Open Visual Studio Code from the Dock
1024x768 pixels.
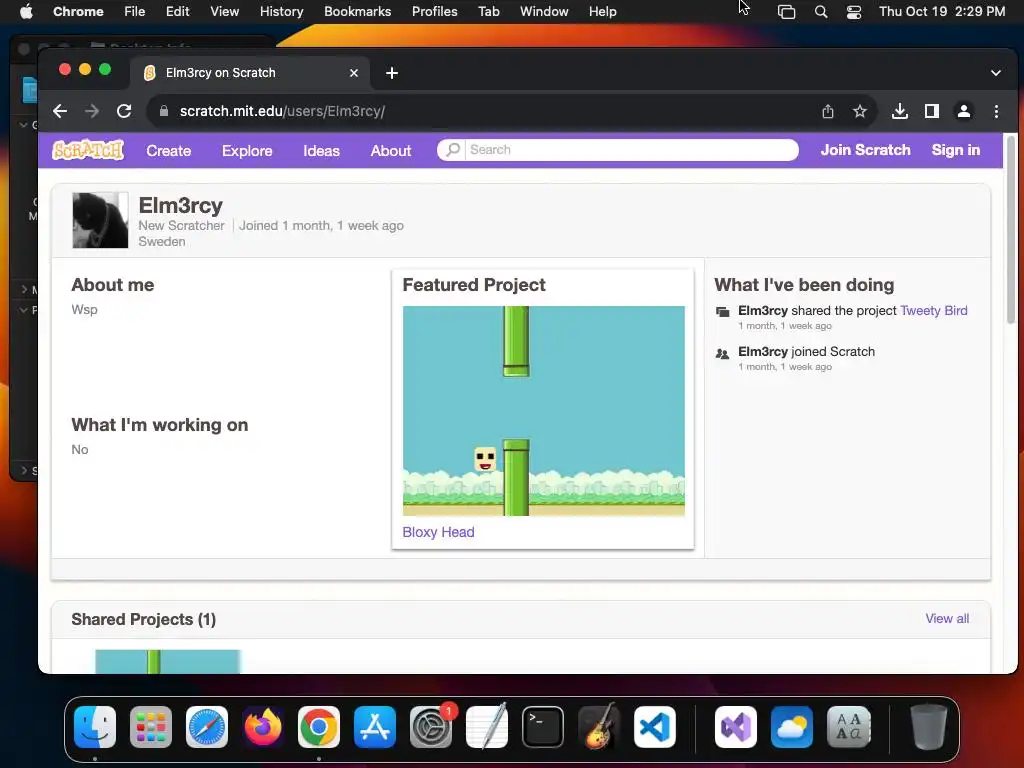[655, 727]
